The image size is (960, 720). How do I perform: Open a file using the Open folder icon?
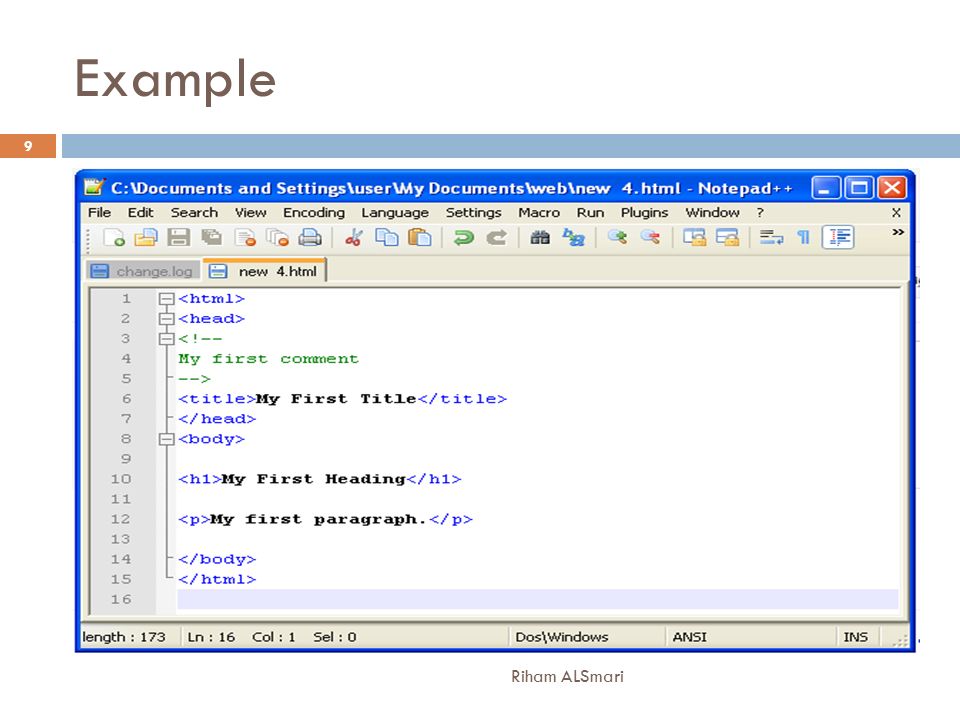(x=146, y=238)
